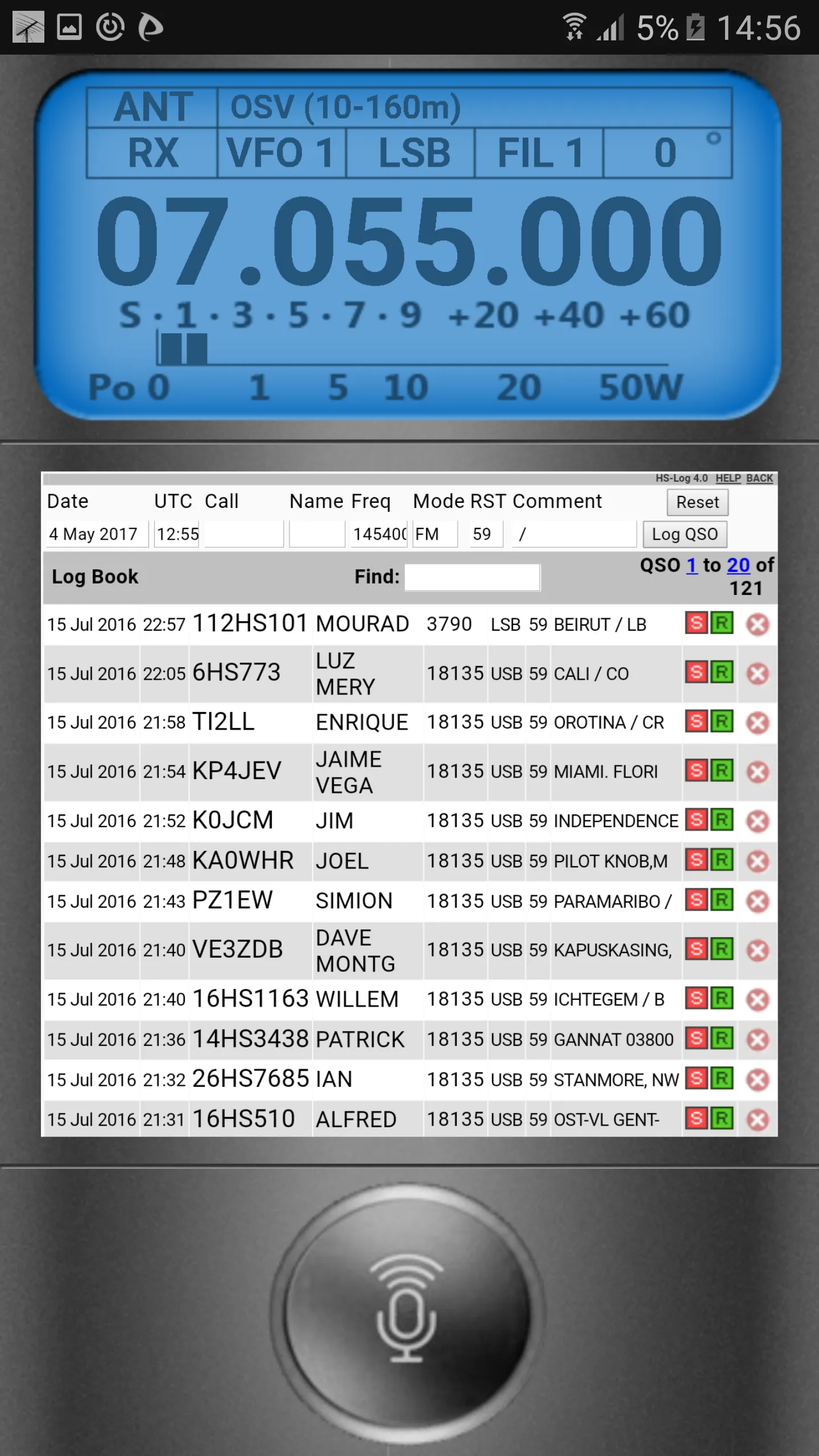Click the Name input field
The width and height of the screenshot is (819, 1456).
(317, 534)
